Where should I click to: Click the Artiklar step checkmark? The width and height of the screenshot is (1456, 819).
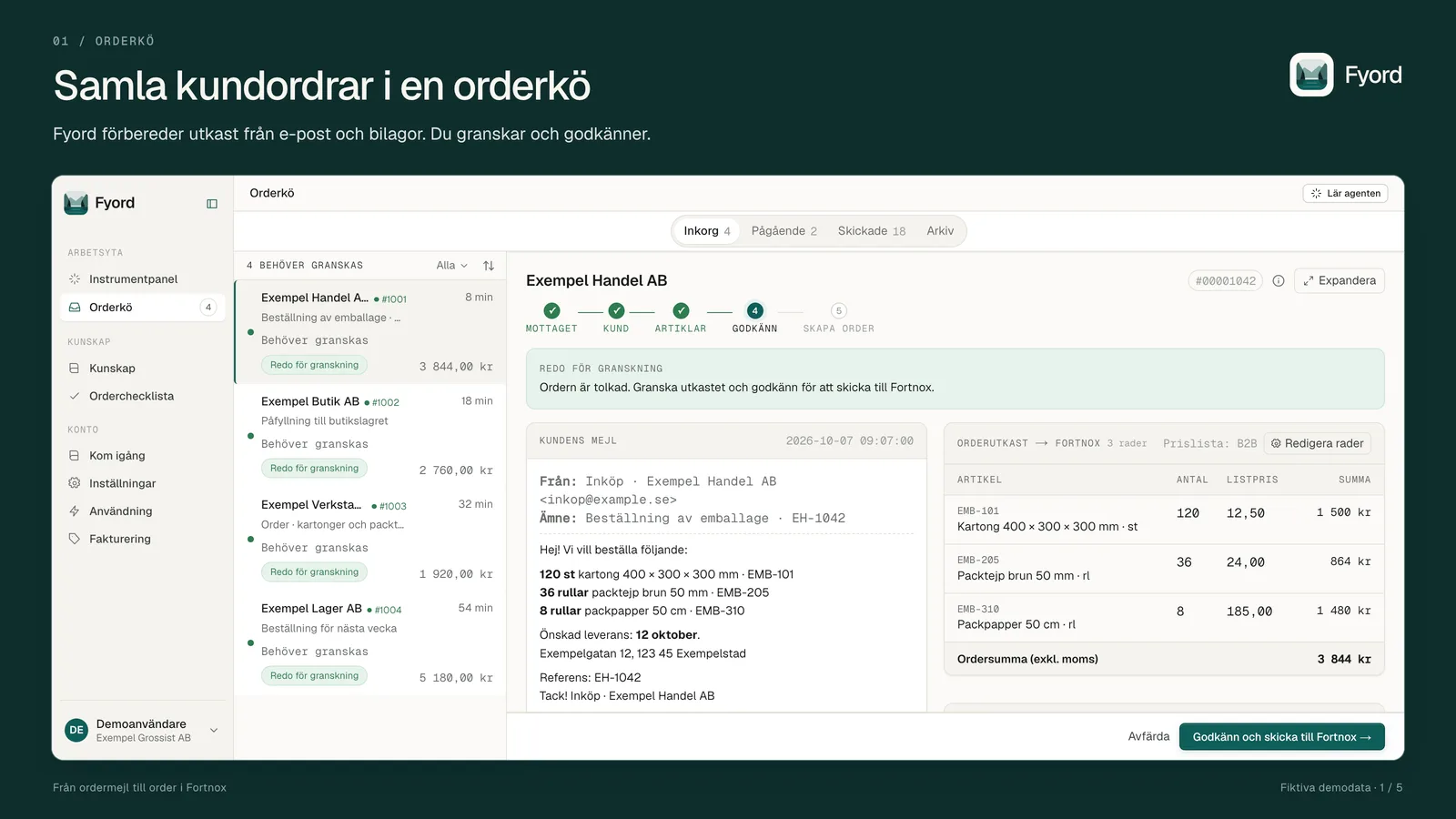pyautogui.click(x=681, y=310)
